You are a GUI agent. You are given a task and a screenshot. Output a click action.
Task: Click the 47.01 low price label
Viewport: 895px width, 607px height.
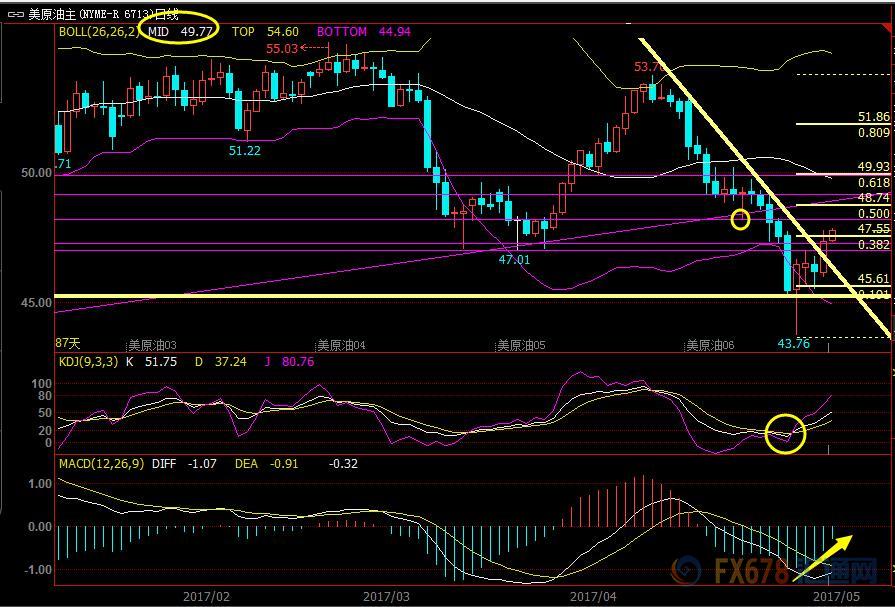pyautogui.click(x=515, y=259)
